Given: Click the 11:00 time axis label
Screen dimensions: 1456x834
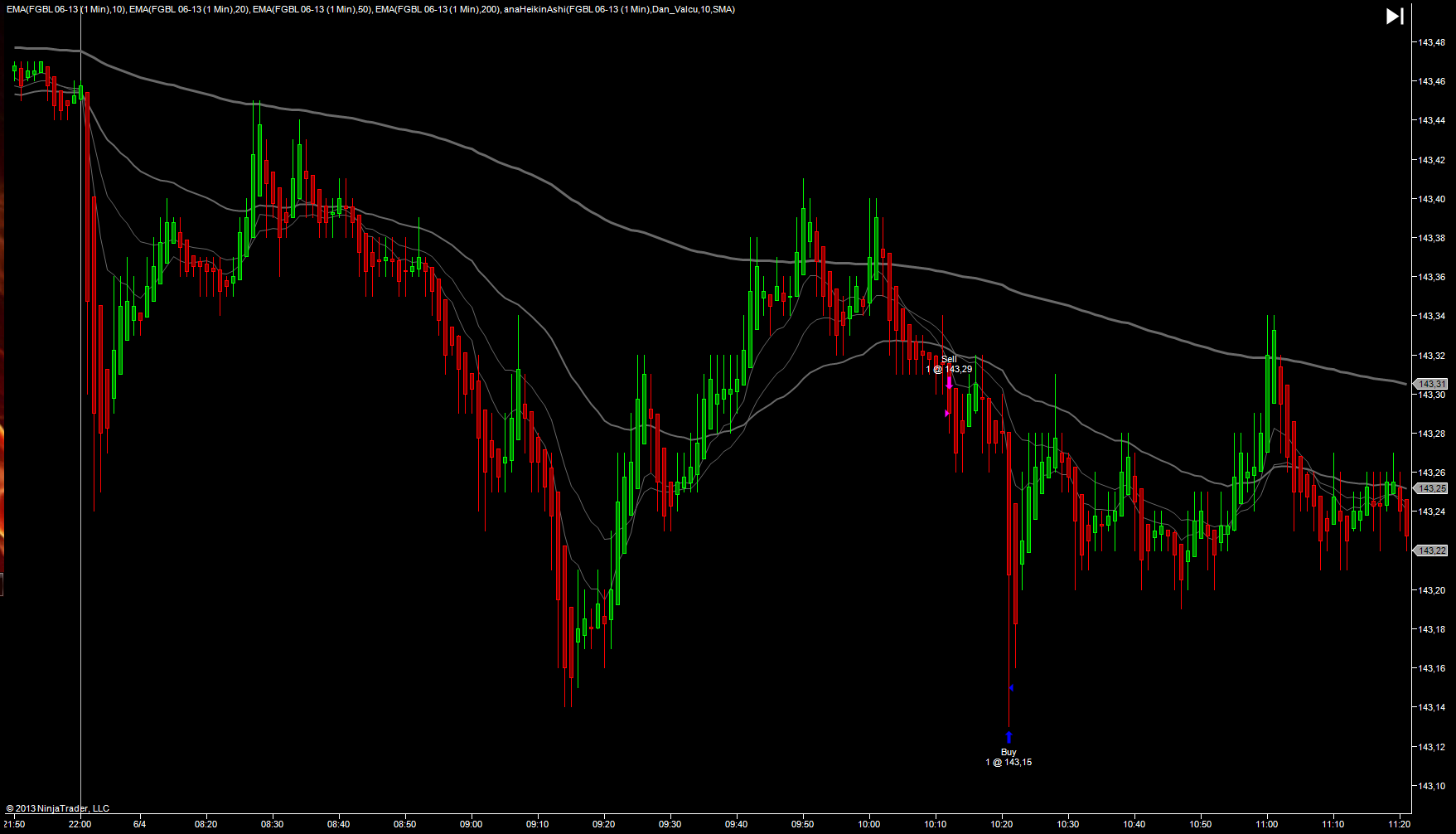Looking at the screenshot, I should [x=1267, y=824].
